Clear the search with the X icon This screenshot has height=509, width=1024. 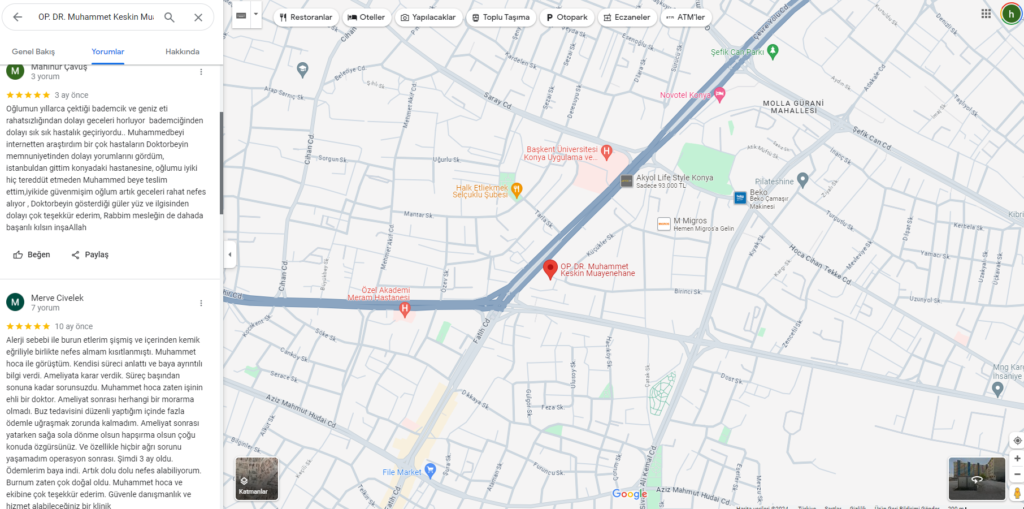(x=198, y=17)
